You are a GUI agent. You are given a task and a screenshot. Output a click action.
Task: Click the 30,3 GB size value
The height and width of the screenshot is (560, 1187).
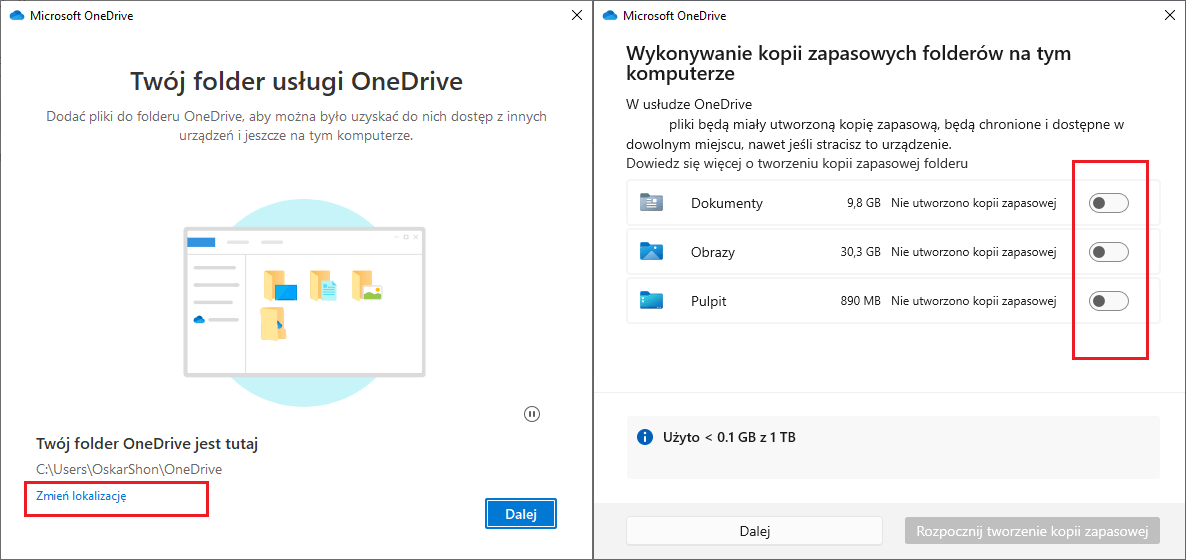[x=861, y=253]
